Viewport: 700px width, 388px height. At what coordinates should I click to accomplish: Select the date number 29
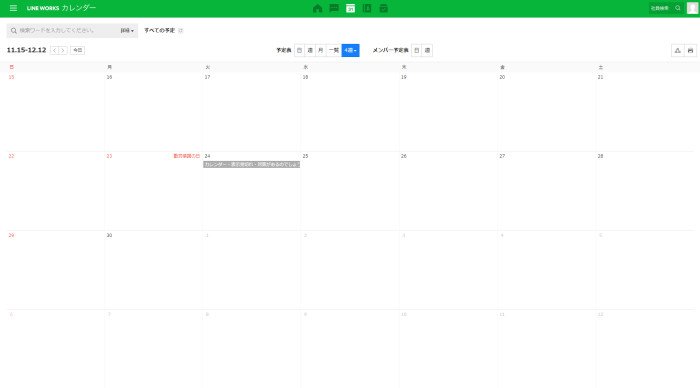coord(11,235)
